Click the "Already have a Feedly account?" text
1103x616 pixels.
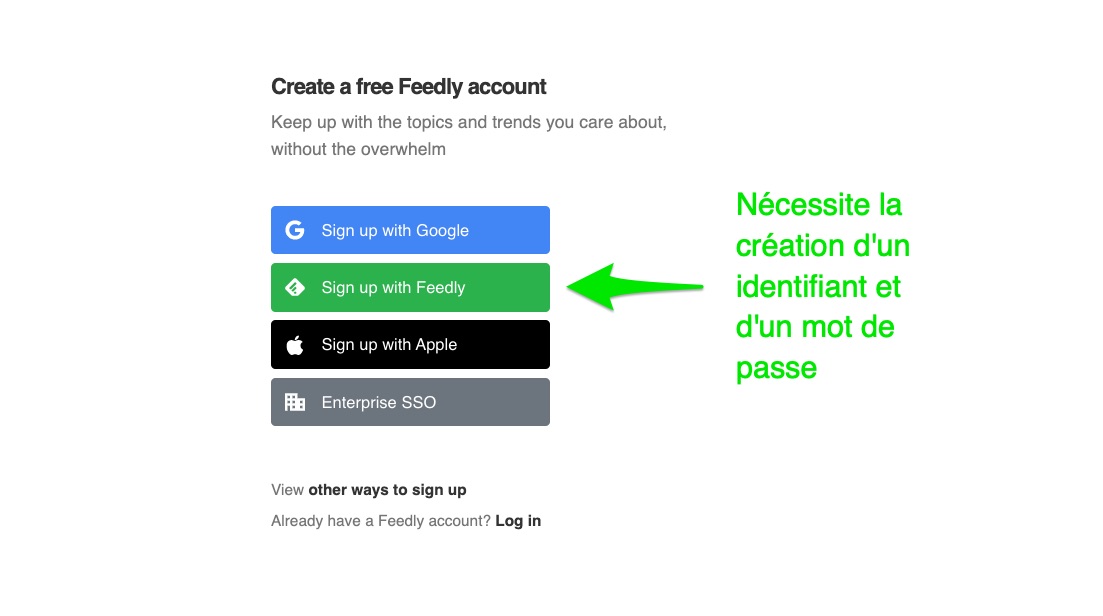pyautogui.click(x=381, y=521)
